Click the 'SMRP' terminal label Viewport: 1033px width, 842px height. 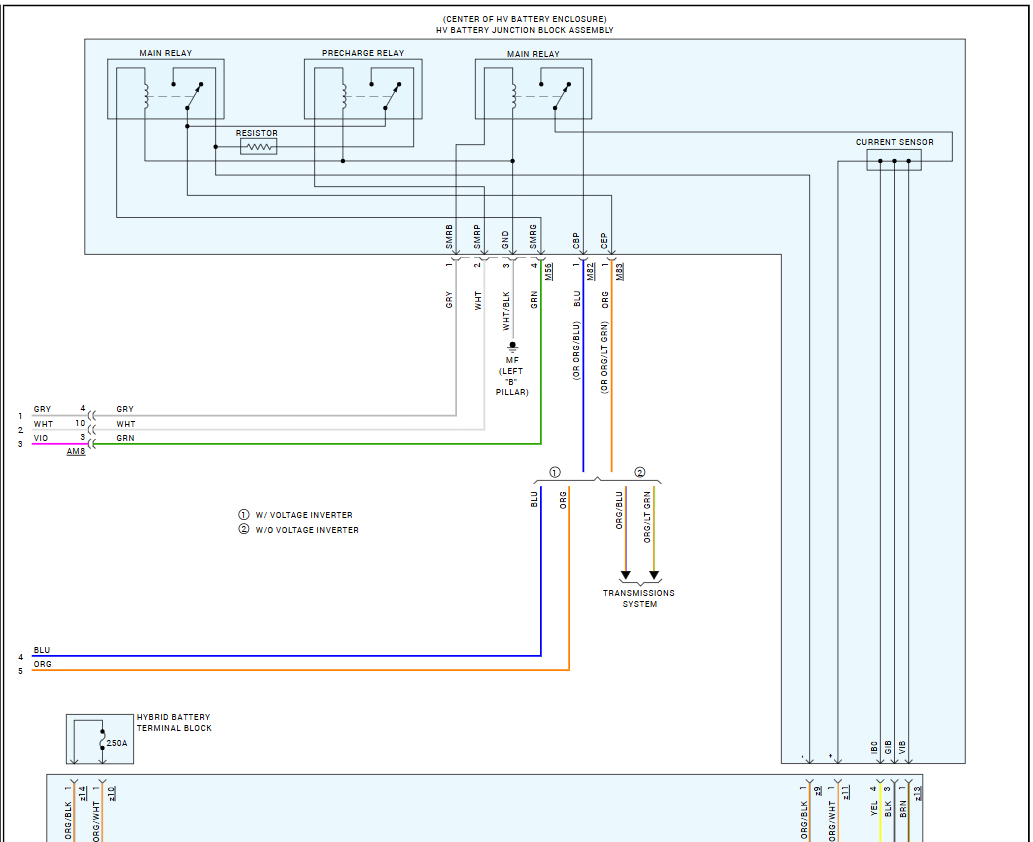tap(477, 237)
